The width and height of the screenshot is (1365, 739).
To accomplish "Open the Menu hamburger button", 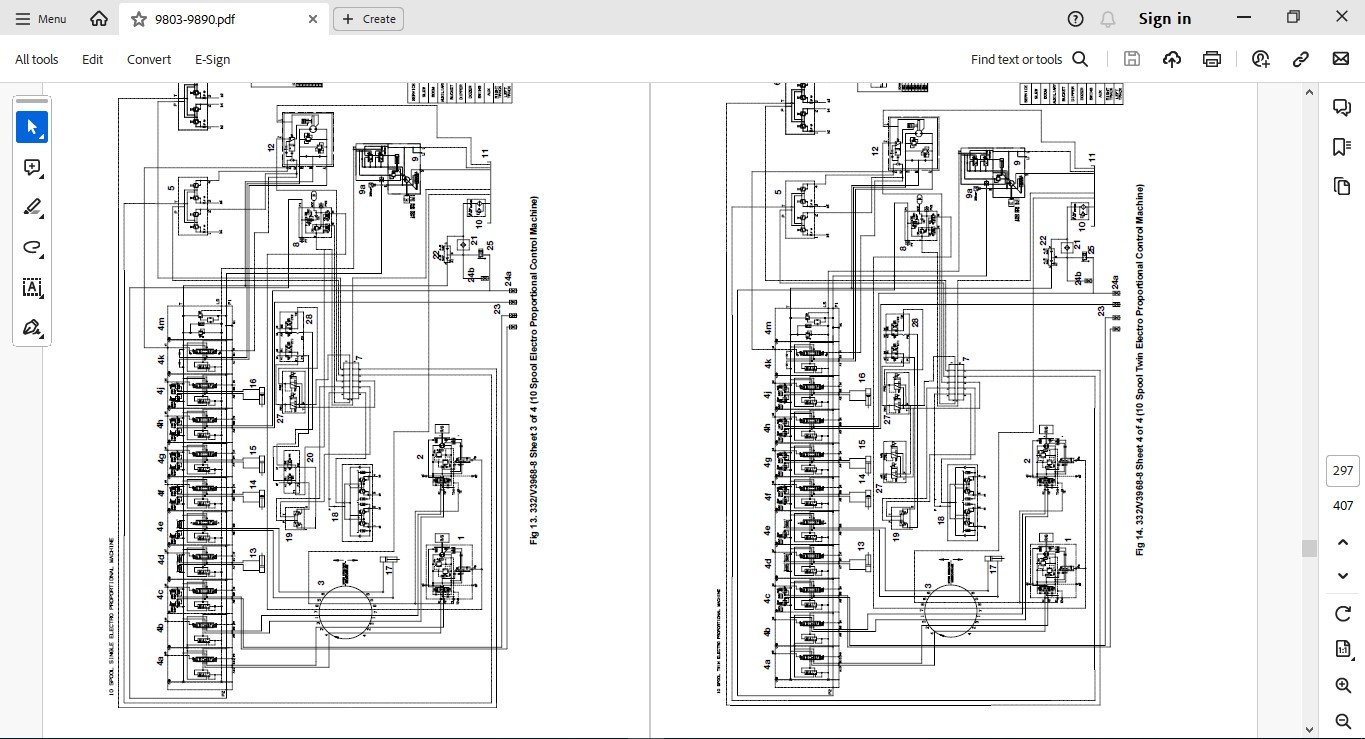I will pos(41,18).
